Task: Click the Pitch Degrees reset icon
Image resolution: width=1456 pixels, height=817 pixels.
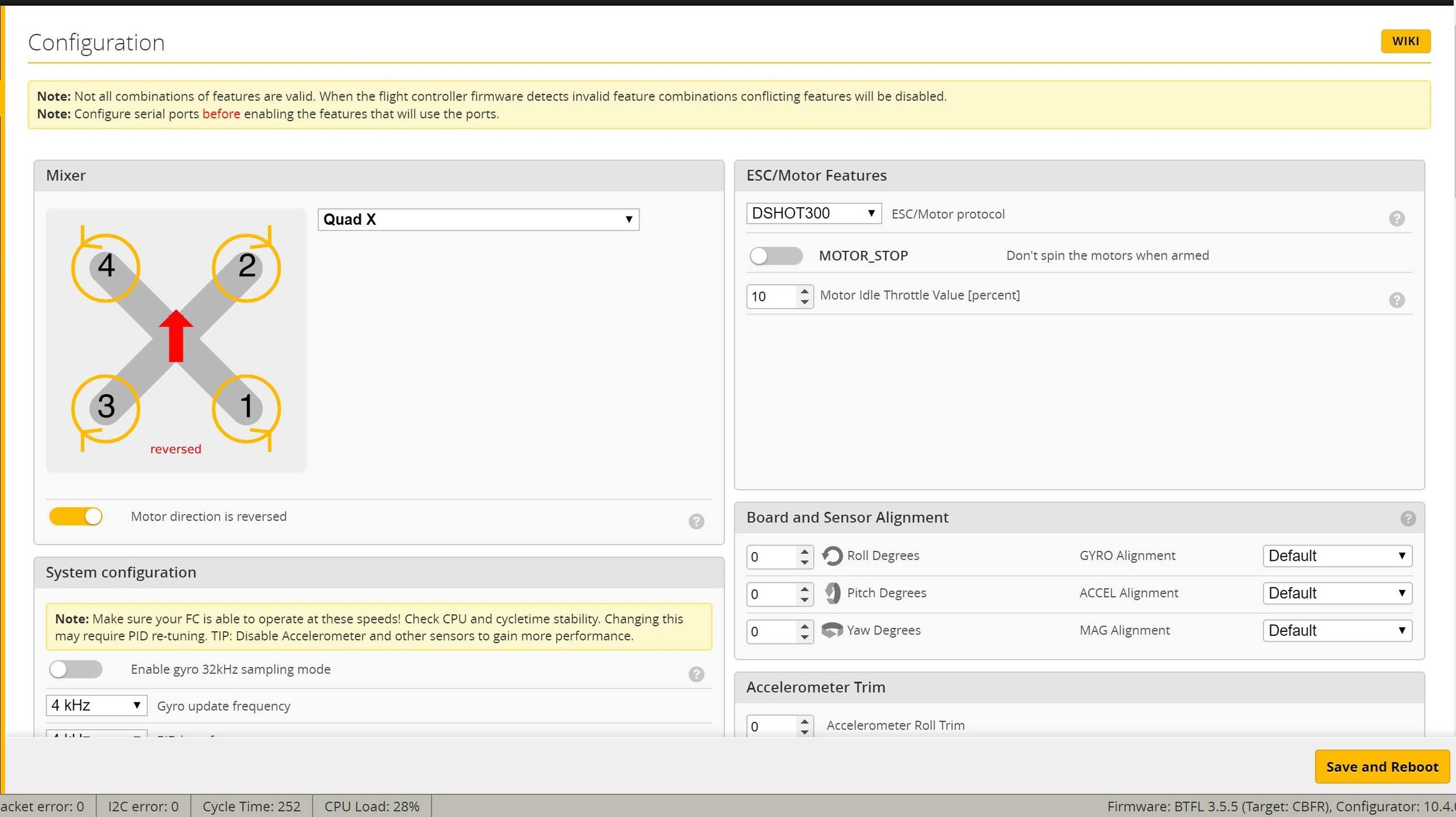Action: 831,592
